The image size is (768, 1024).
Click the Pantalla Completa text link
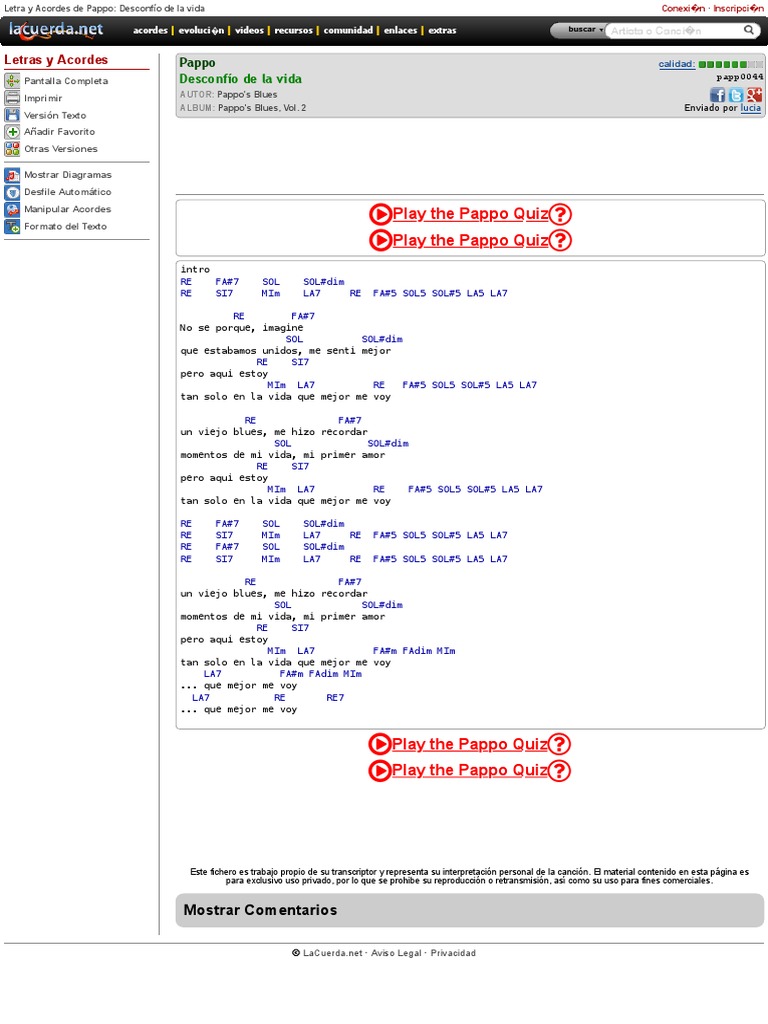point(66,81)
